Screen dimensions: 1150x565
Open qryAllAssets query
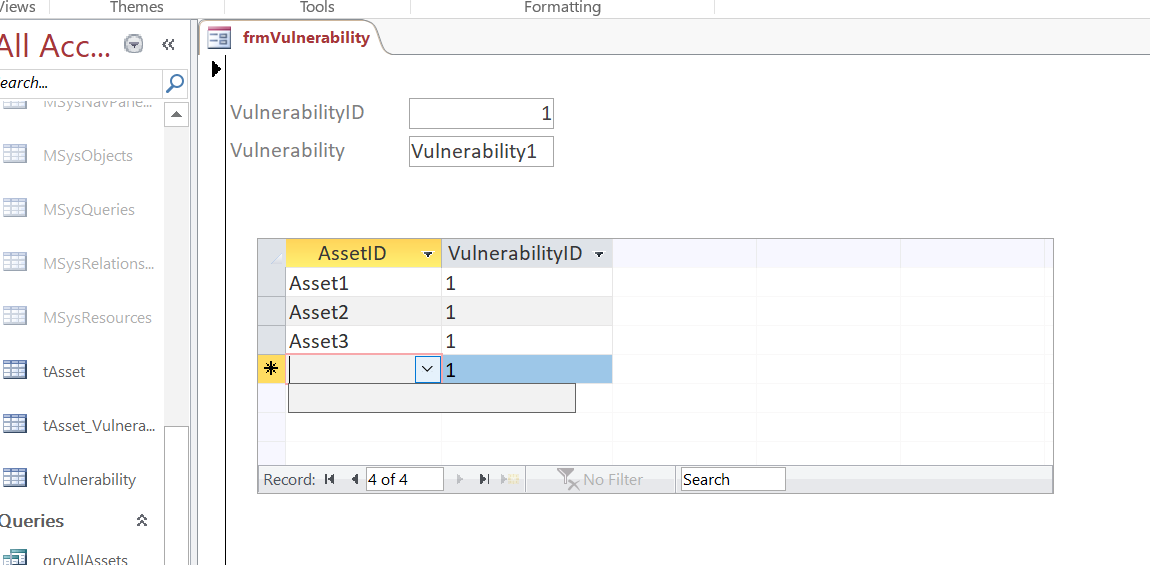click(84, 559)
